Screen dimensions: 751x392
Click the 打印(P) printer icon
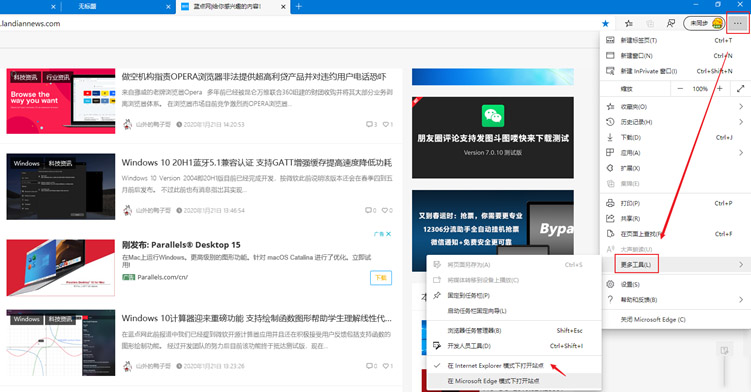point(610,203)
